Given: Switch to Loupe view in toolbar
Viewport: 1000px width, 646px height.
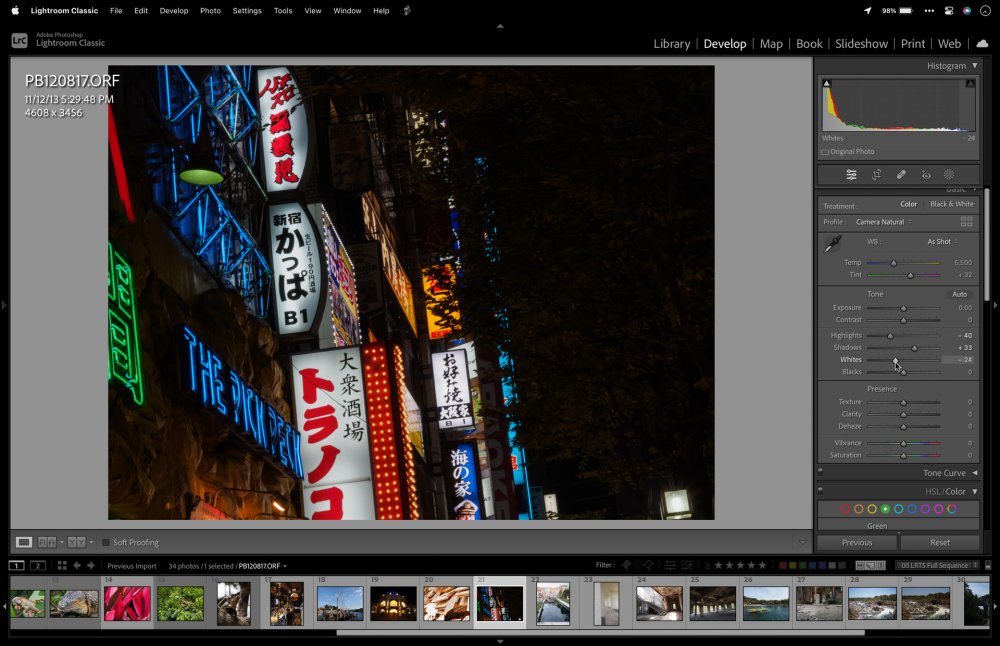Looking at the screenshot, I should 24,542.
